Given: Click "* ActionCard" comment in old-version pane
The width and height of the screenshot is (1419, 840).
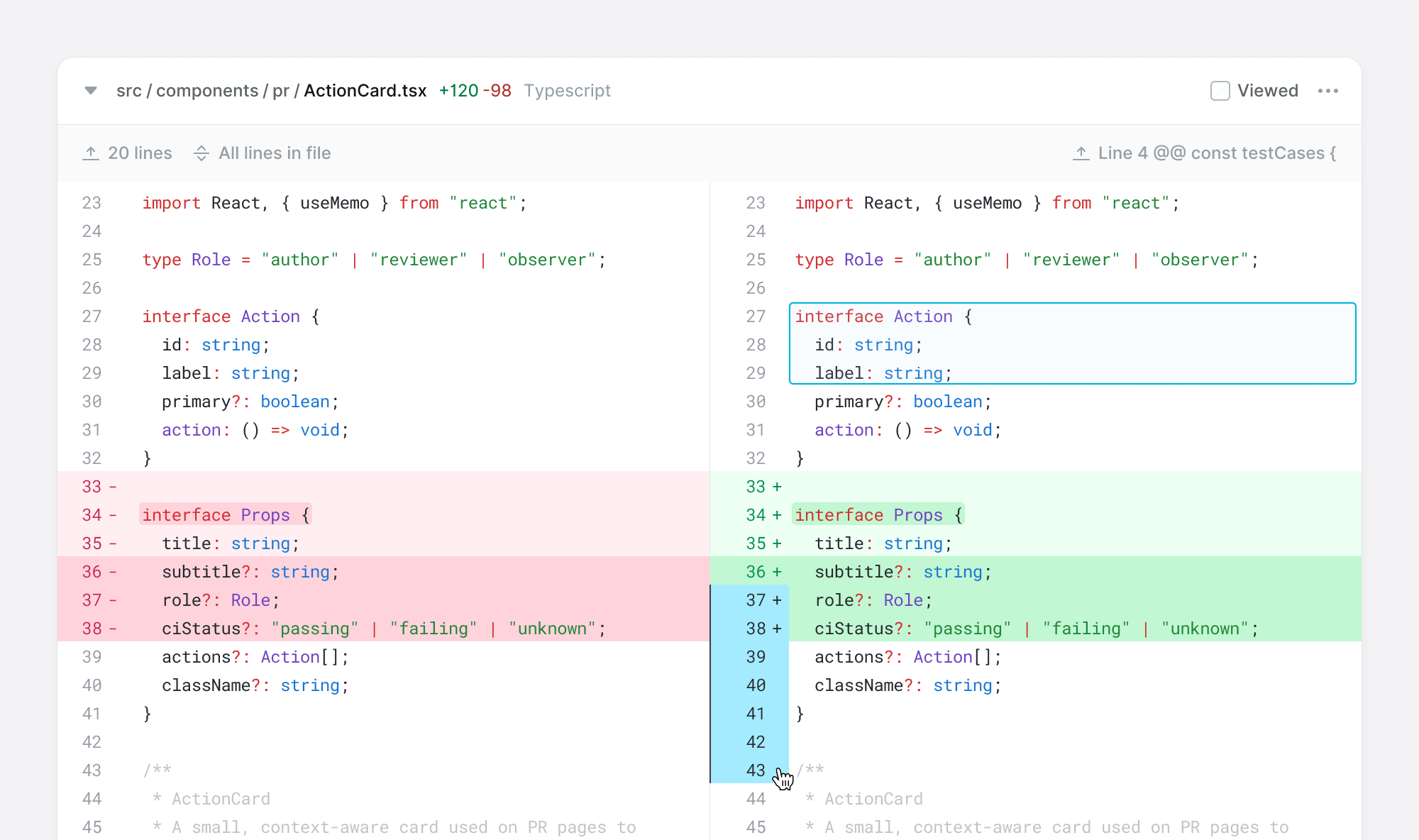Looking at the screenshot, I should pyautogui.click(x=211, y=799).
